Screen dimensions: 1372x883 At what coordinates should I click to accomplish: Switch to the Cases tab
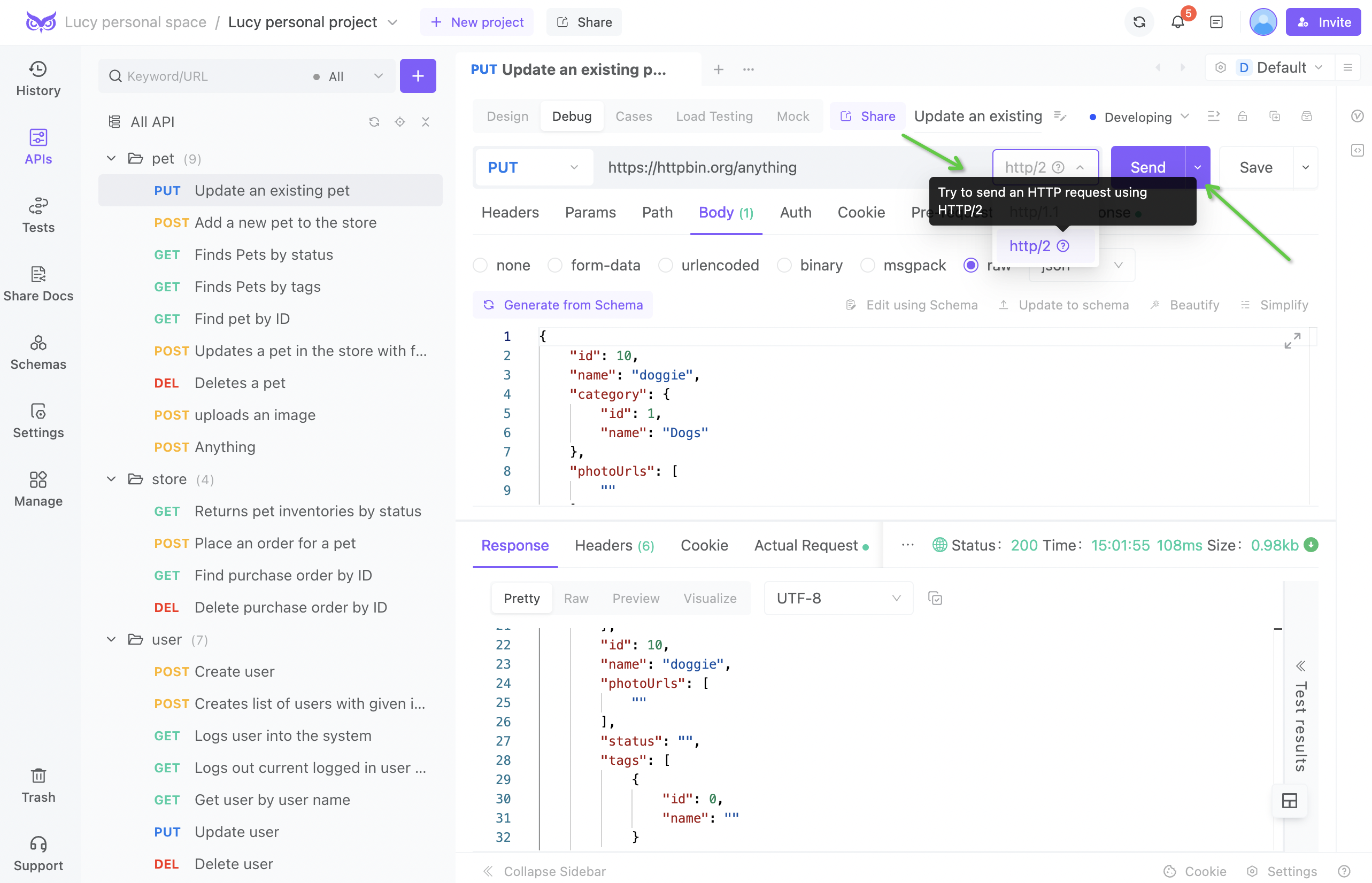point(634,115)
